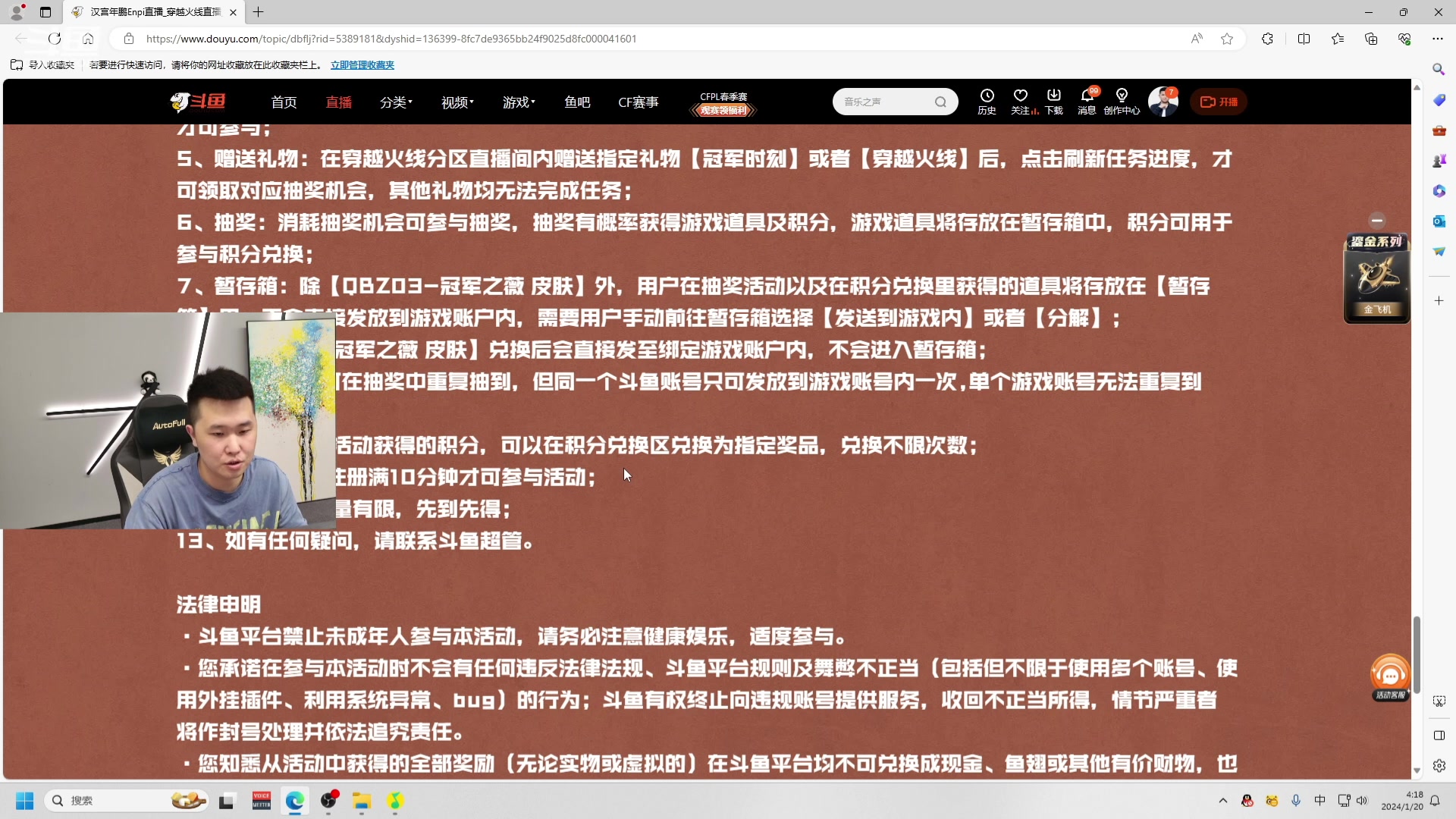Click the page scrollbar down arrow
Image resolution: width=1456 pixels, height=819 pixels.
click(x=1417, y=770)
